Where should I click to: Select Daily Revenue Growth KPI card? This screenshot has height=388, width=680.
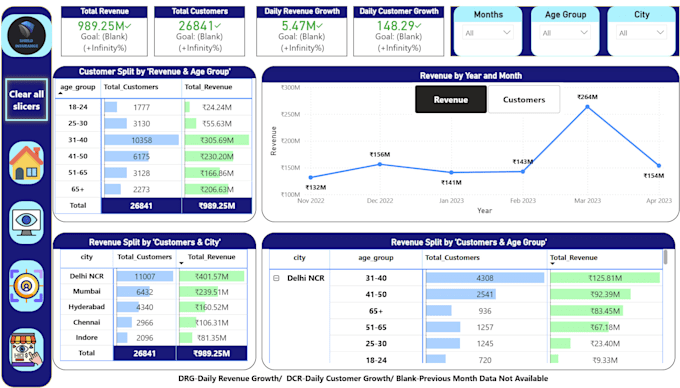(x=302, y=31)
